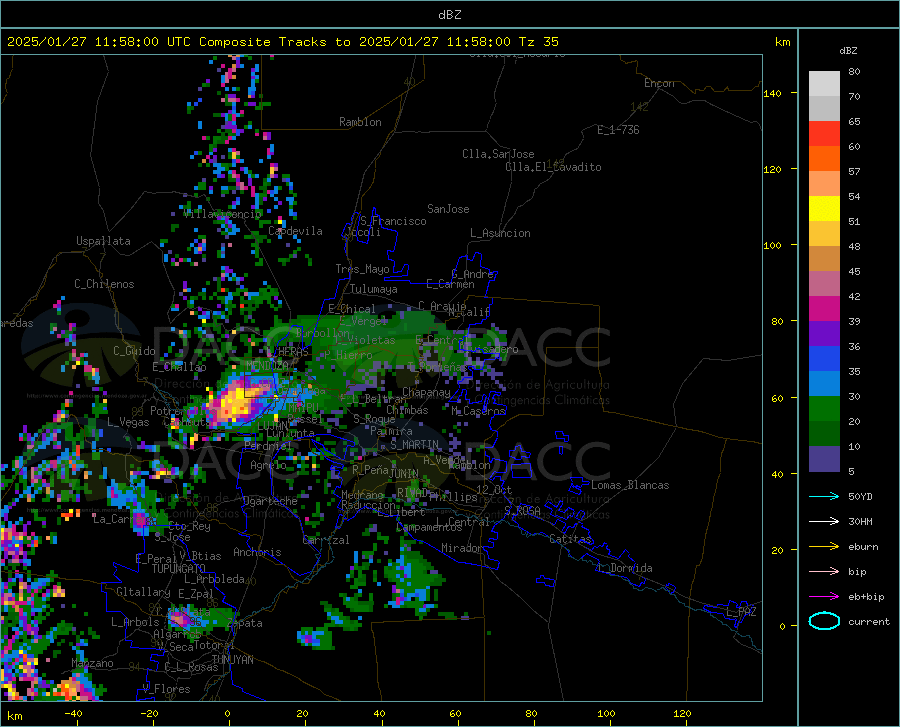Click the TUNUYAN label on map
The width and height of the screenshot is (900, 727).
pos(232,660)
